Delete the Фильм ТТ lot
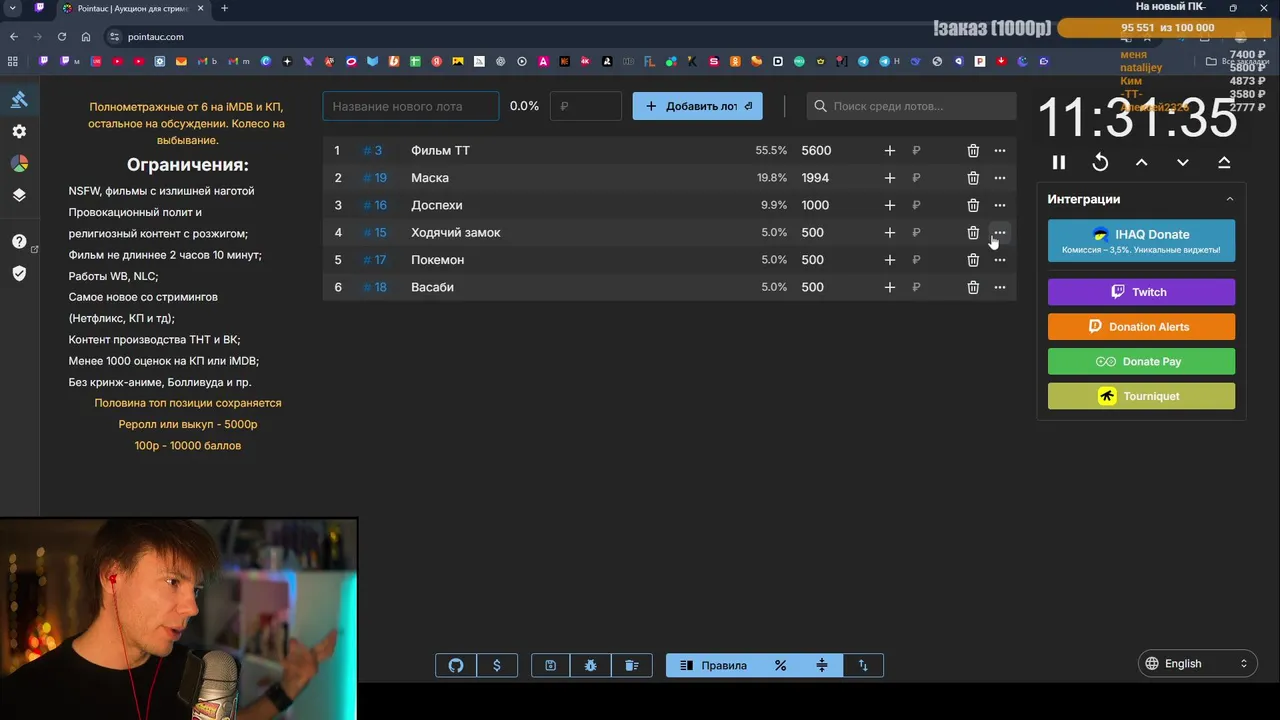Screen dimensions: 1280x720 pyautogui.click(x=973, y=150)
